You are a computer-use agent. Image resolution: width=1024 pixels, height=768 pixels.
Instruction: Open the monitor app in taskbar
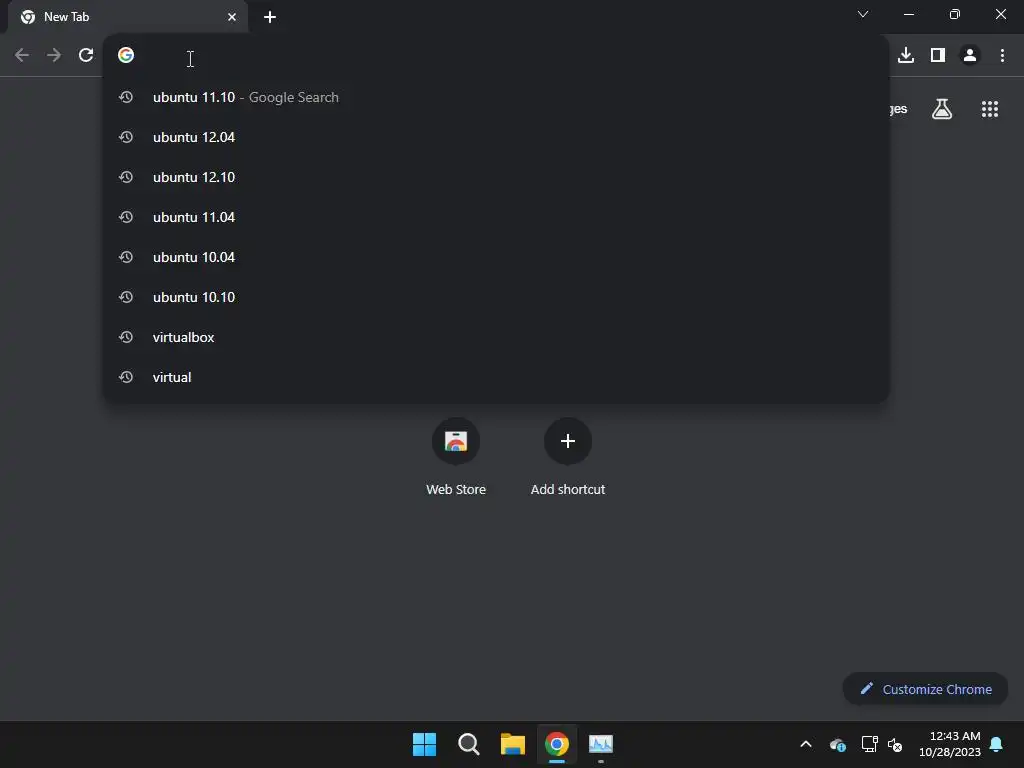(x=601, y=744)
